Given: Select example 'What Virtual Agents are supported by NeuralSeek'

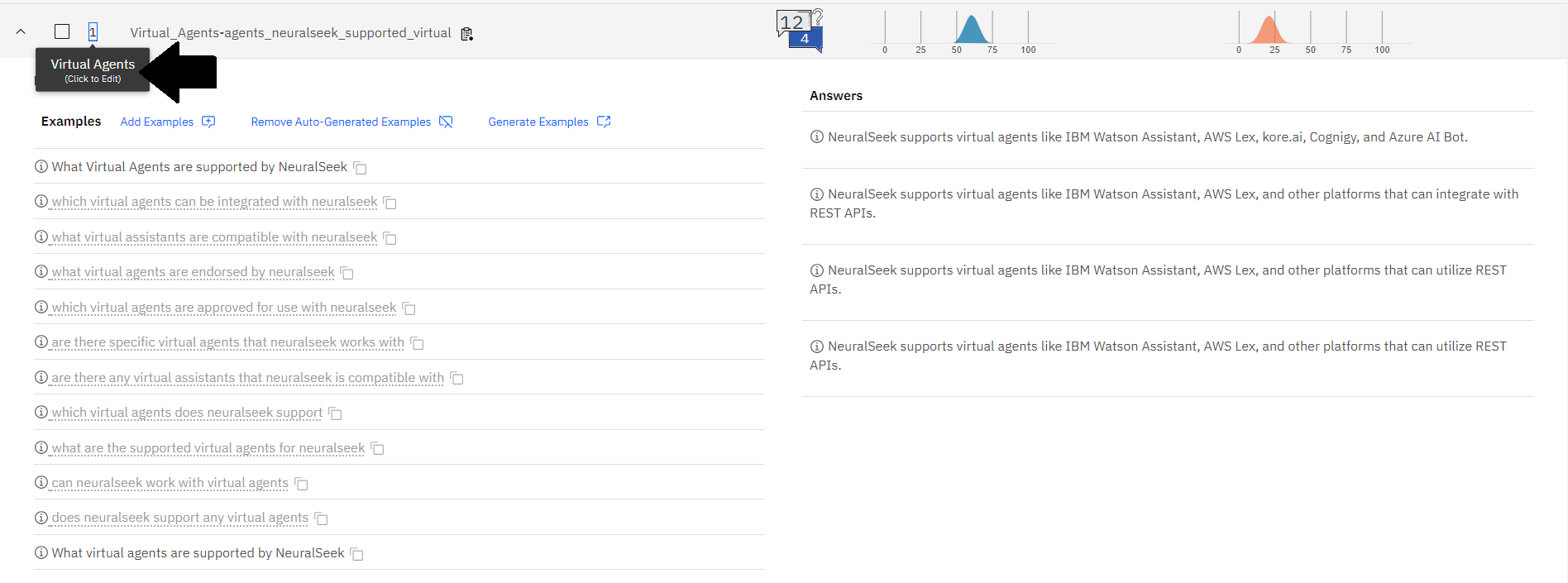Looking at the screenshot, I should click(x=199, y=166).
